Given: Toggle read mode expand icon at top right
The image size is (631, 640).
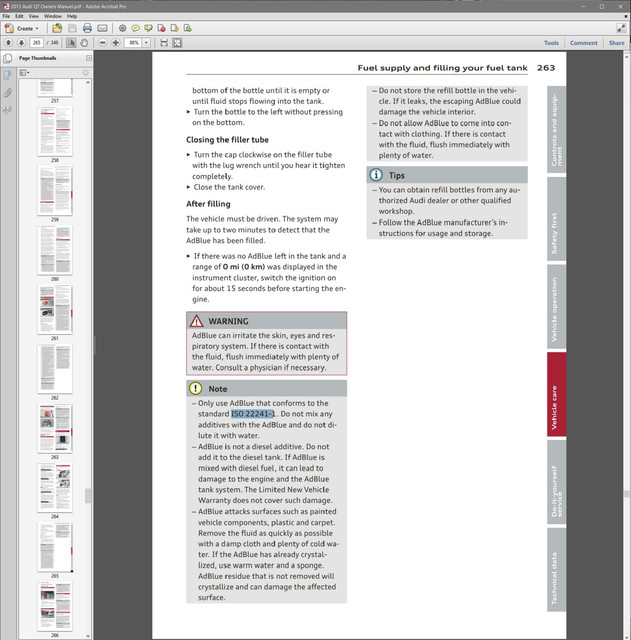Looking at the screenshot, I should pos(621,28).
